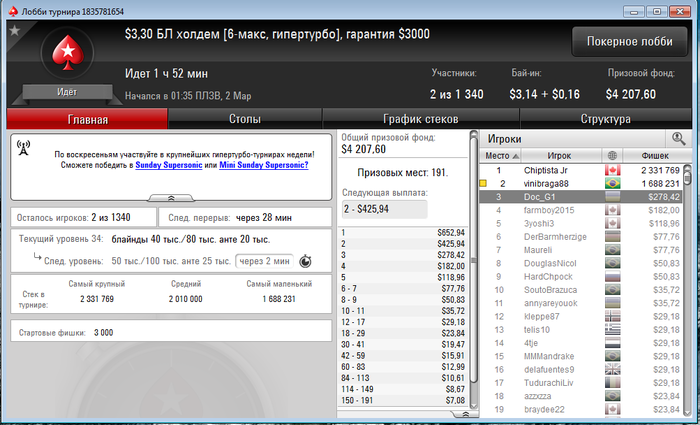
Task: Click the spade icon in window title bar
Action: pyautogui.click(x=13, y=11)
